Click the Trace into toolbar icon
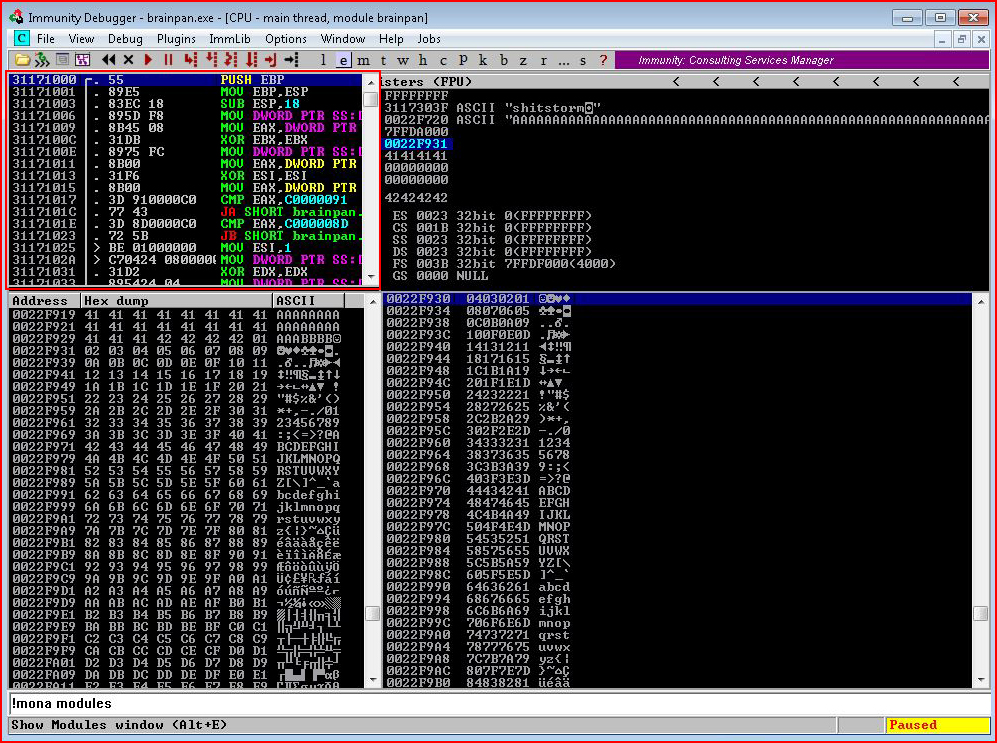Image resolution: width=997 pixels, height=743 pixels. (x=231, y=60)
